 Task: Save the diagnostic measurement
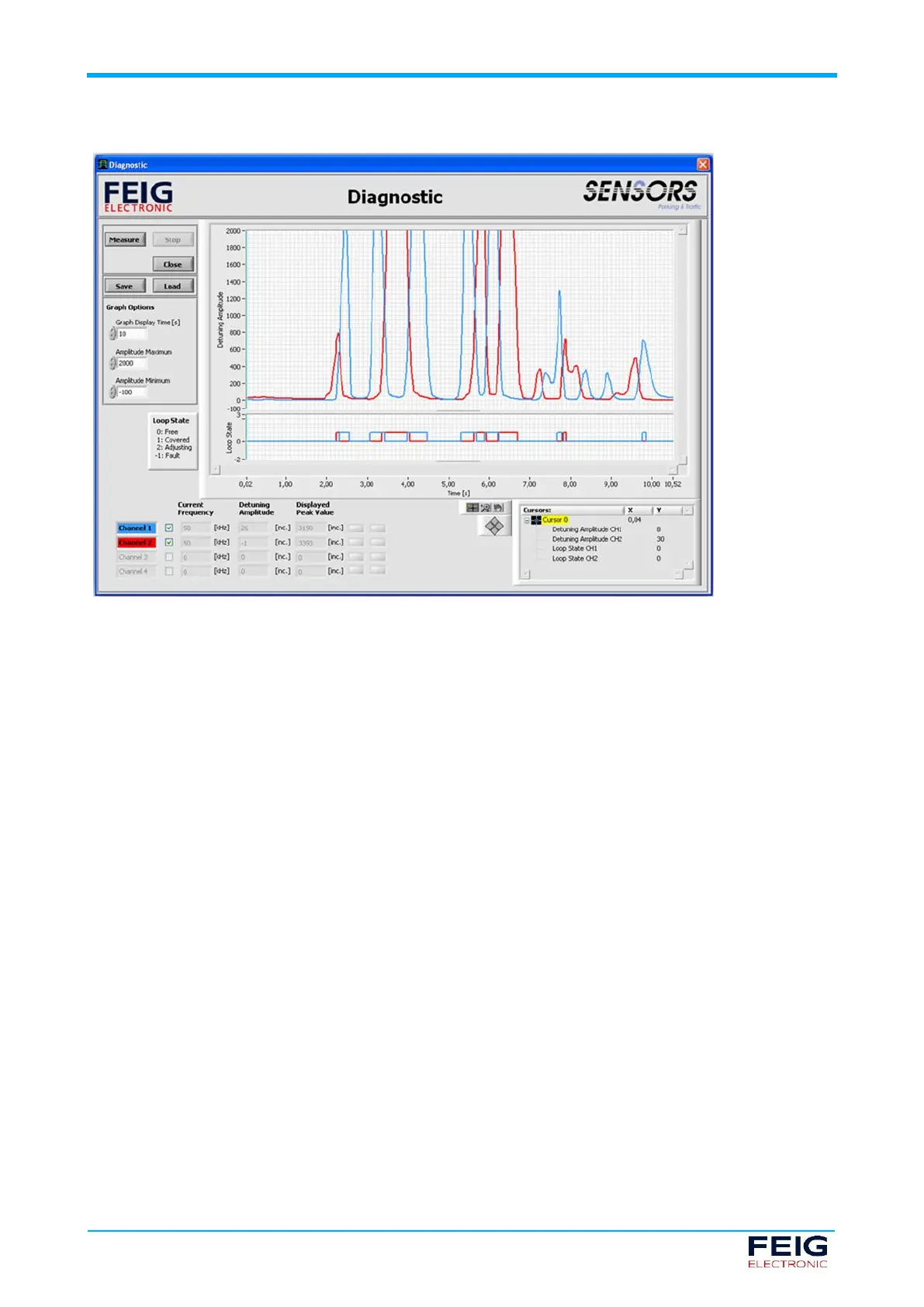(x=125, y=286)
